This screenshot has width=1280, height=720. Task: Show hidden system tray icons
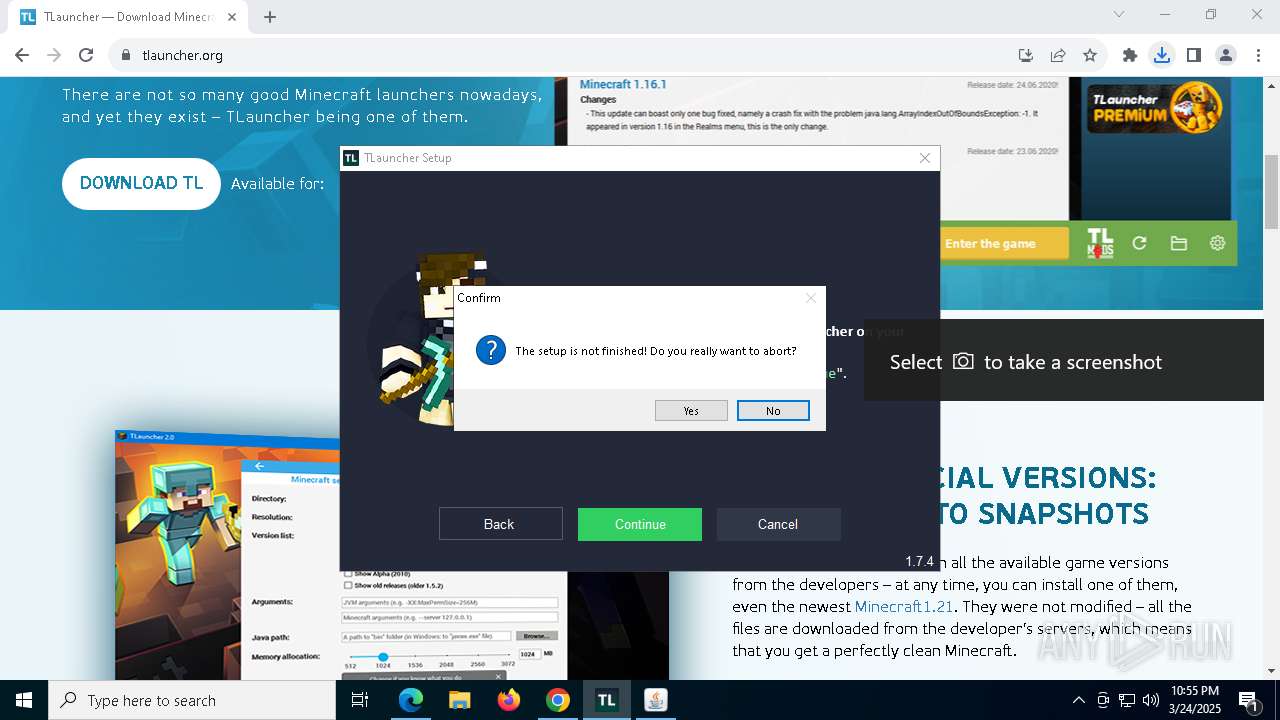[x=1078, y=700]
